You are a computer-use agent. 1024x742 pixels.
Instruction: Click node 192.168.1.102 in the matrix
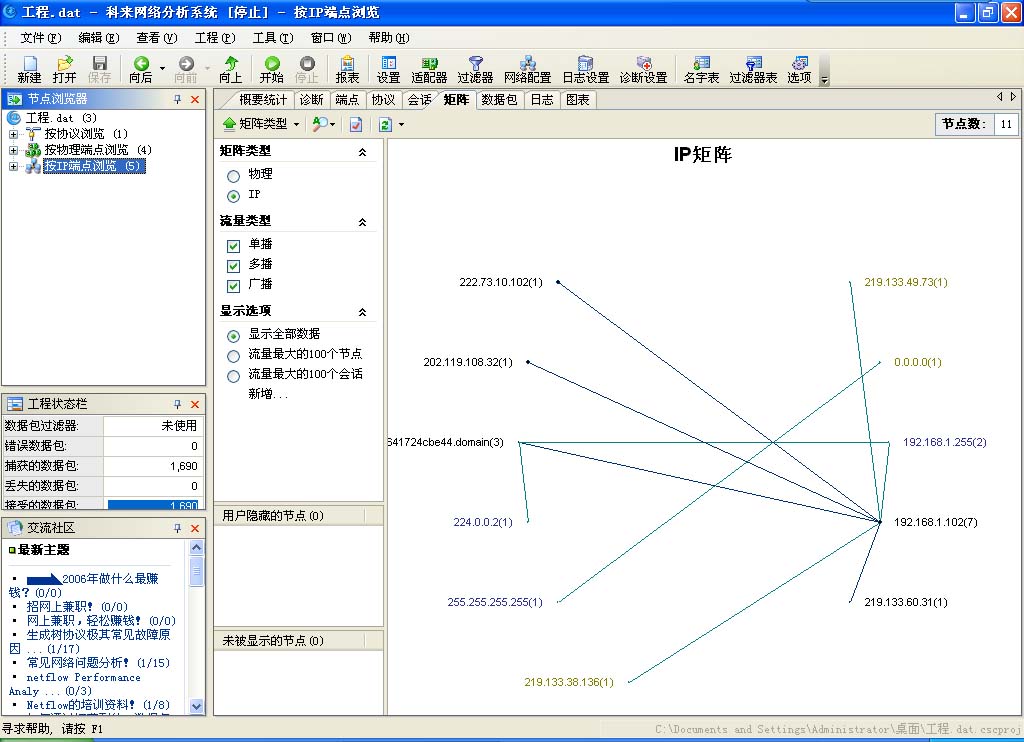[935, 522]
